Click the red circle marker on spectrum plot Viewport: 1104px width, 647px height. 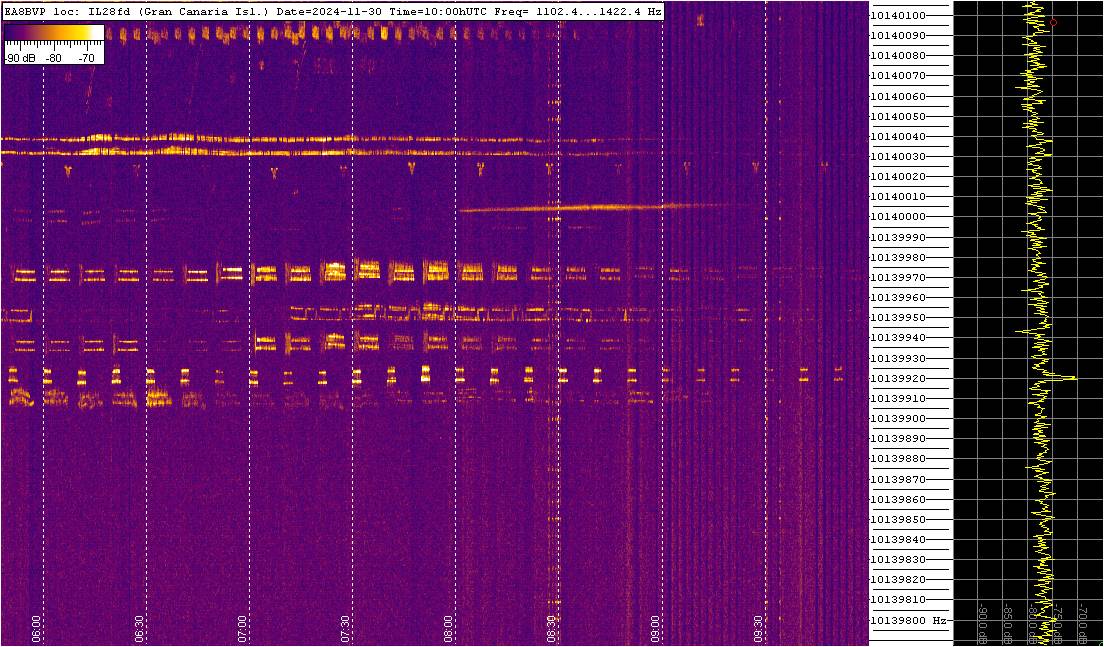click(1053, 23)
